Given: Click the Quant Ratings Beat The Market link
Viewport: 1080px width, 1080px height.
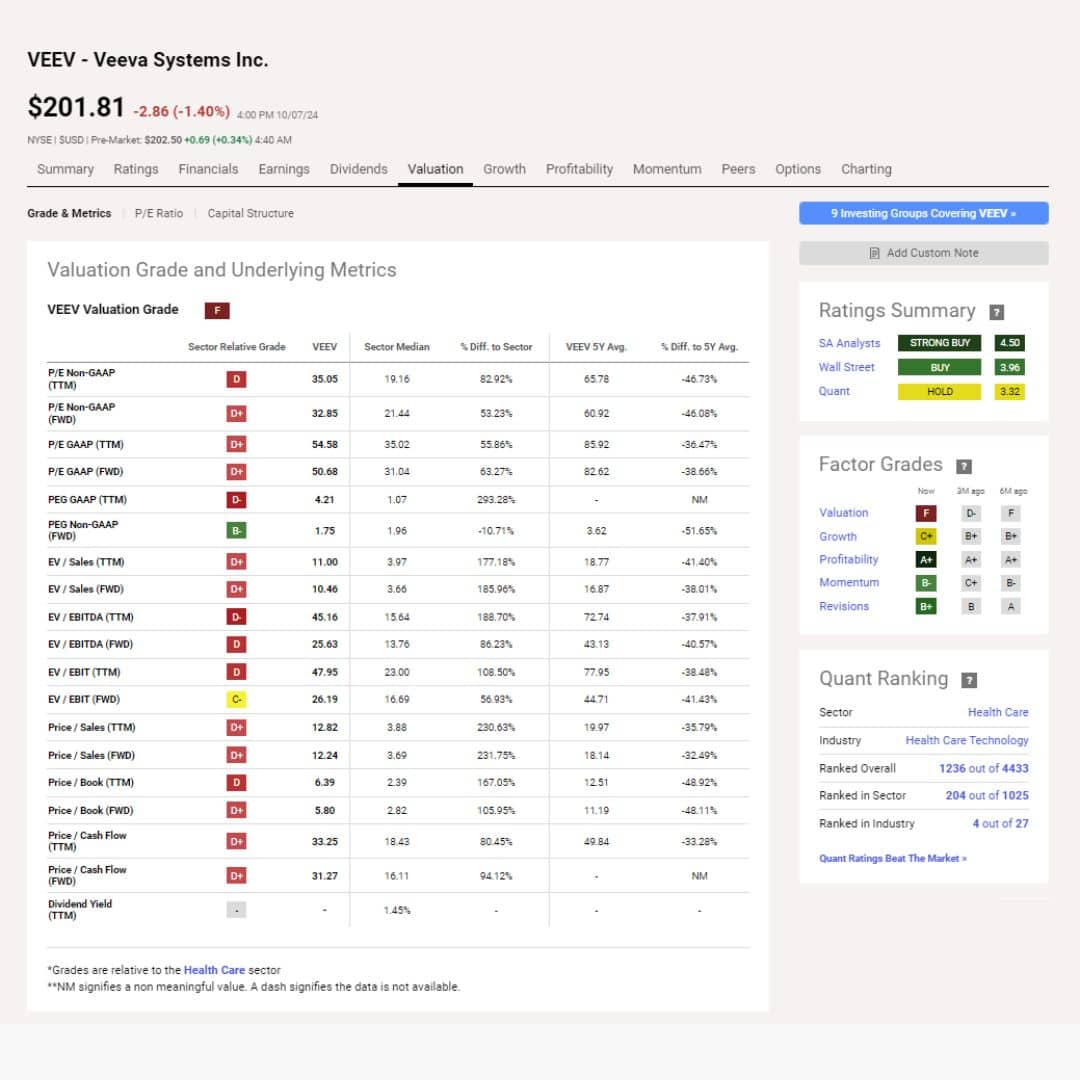Looking at the screenshot, I should (893, 858).
